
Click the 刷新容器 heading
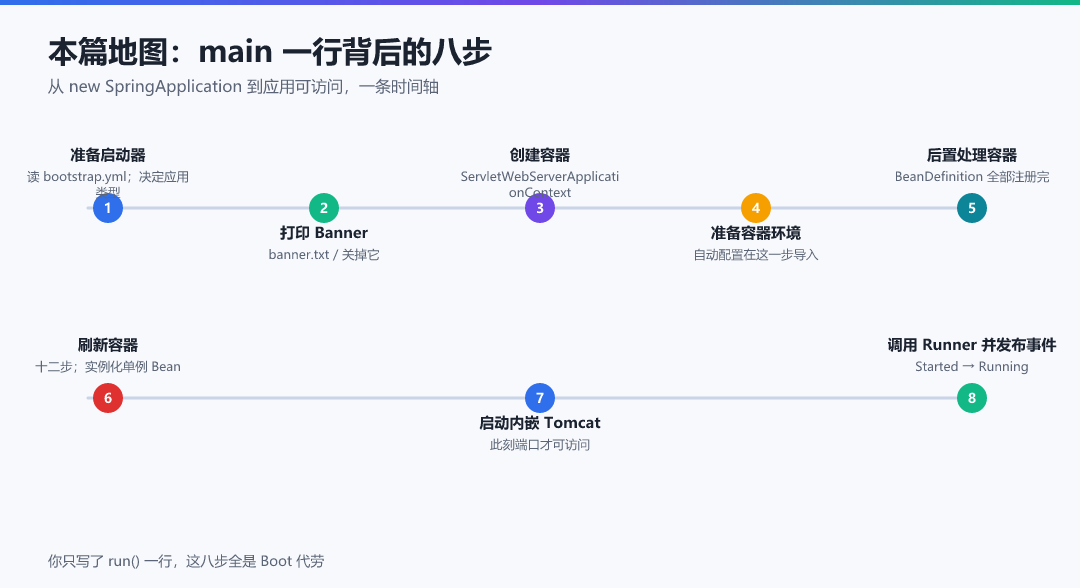(x=108, y=345)
